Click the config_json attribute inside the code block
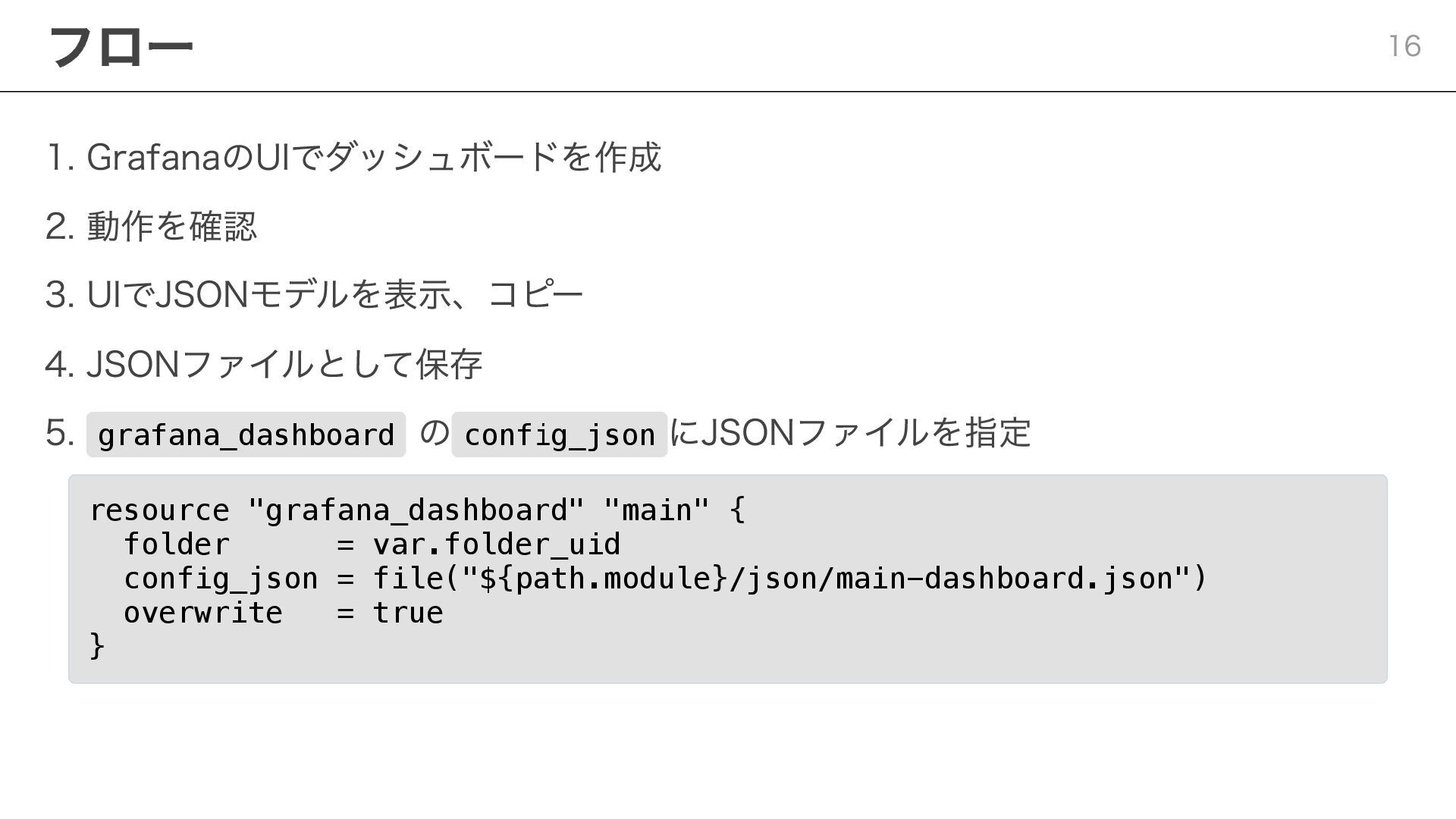Image resolution: width=1456 pixels, height=819 pixels. [221, 579]
